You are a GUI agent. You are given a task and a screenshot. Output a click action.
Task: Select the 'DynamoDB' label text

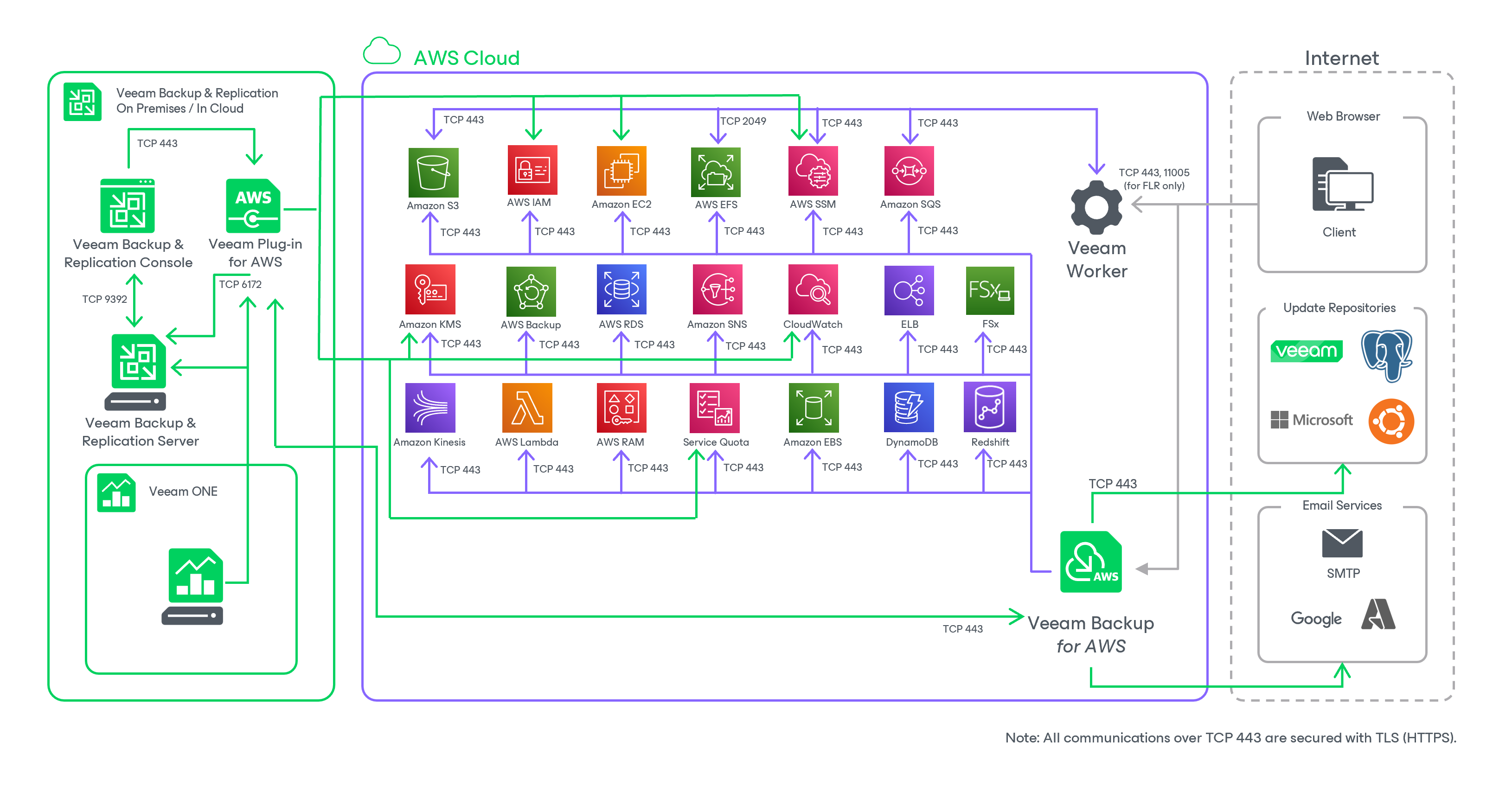(x=911, y=442)
